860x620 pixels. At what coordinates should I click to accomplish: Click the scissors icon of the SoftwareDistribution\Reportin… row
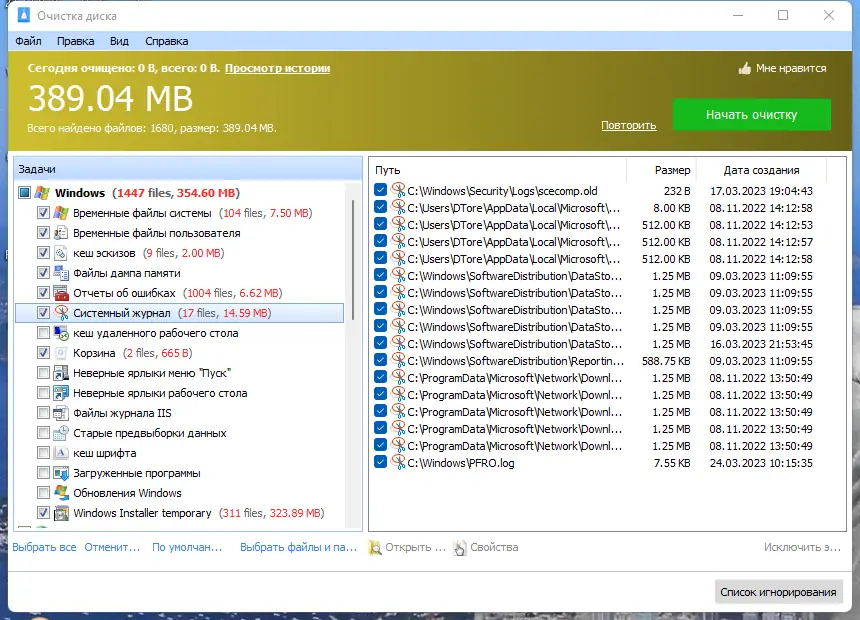pyautogui.click(x=398, y=360)
